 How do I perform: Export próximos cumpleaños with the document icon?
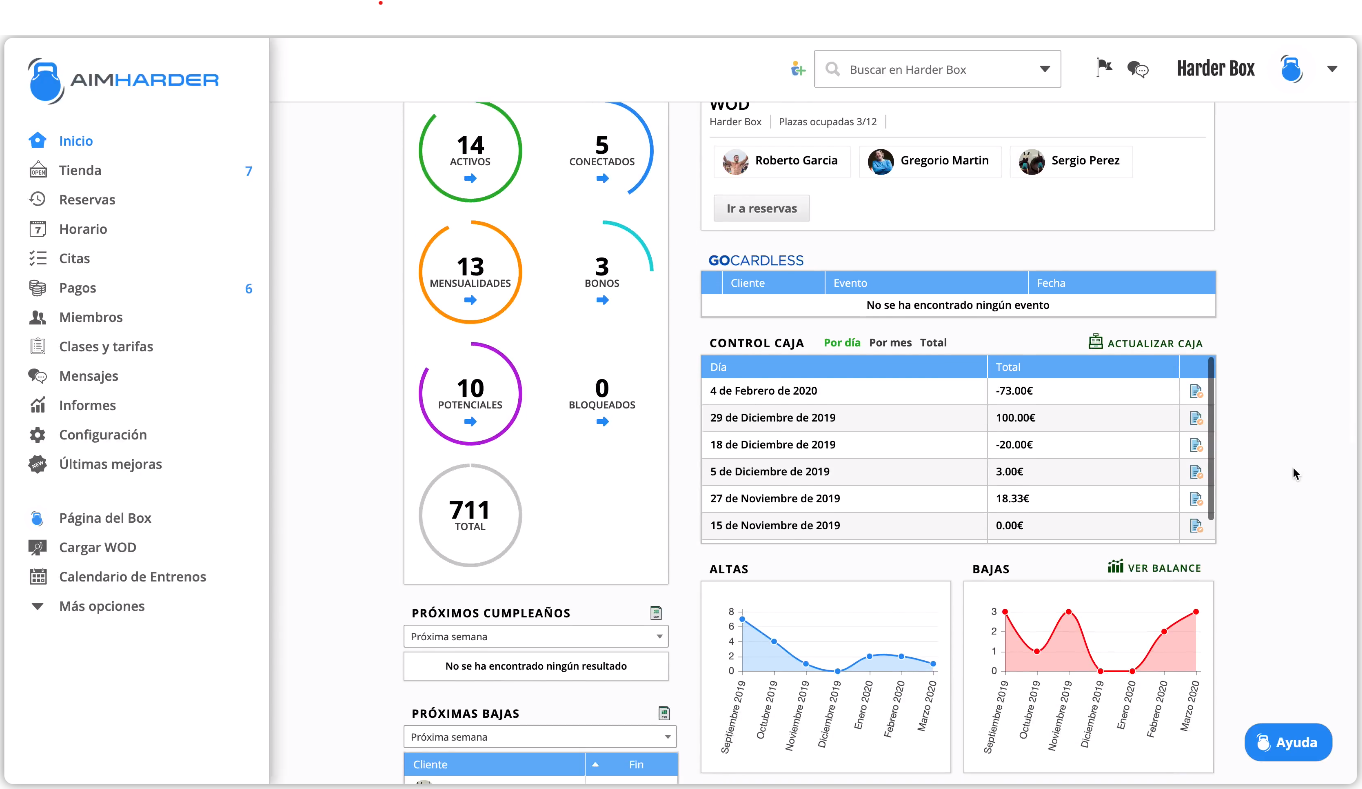point(656,612)
